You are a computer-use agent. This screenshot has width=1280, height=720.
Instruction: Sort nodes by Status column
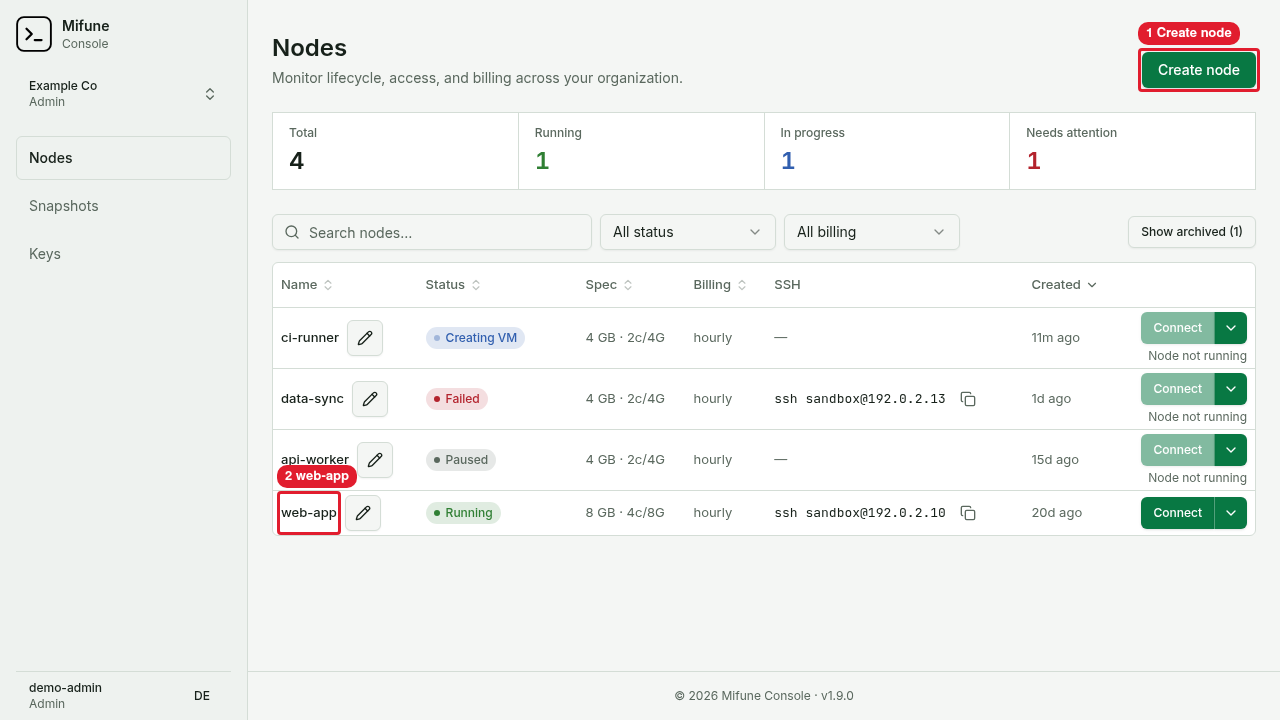coord(453,285)
